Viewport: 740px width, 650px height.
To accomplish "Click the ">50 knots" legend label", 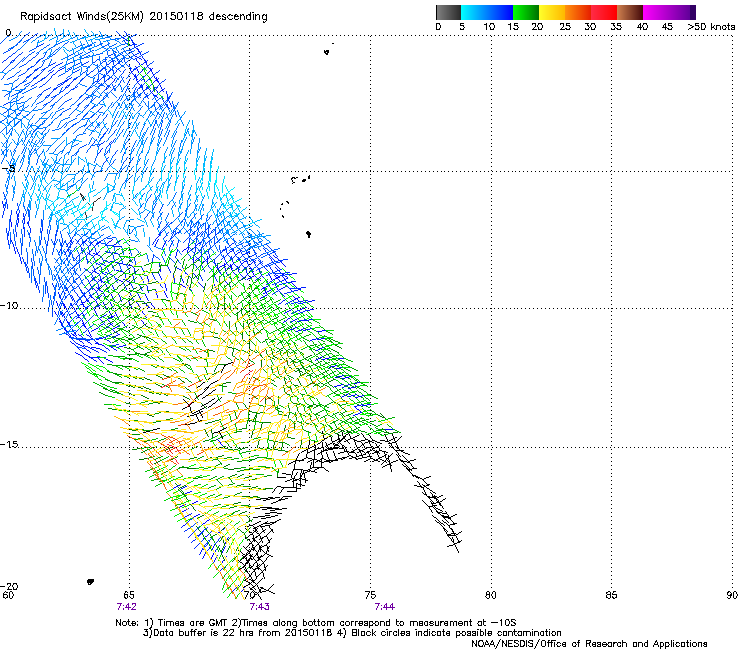I will coord(711,27).
